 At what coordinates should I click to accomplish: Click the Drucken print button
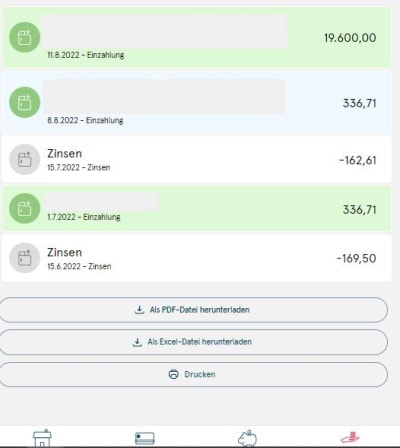coord(193,374)
